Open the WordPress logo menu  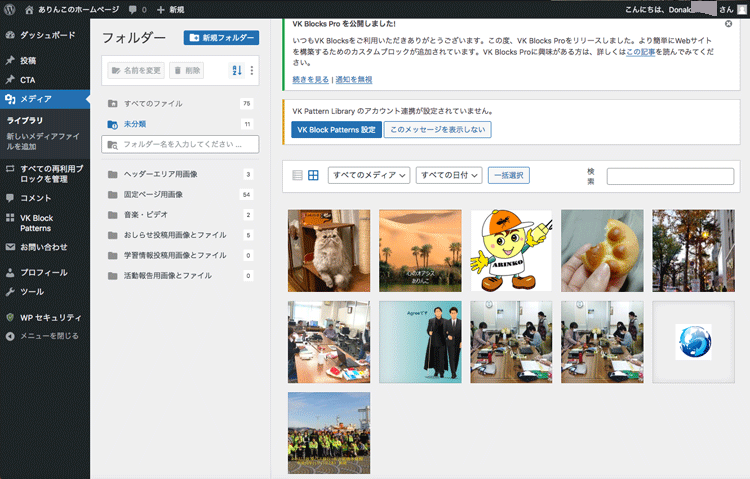coord(11,8)
